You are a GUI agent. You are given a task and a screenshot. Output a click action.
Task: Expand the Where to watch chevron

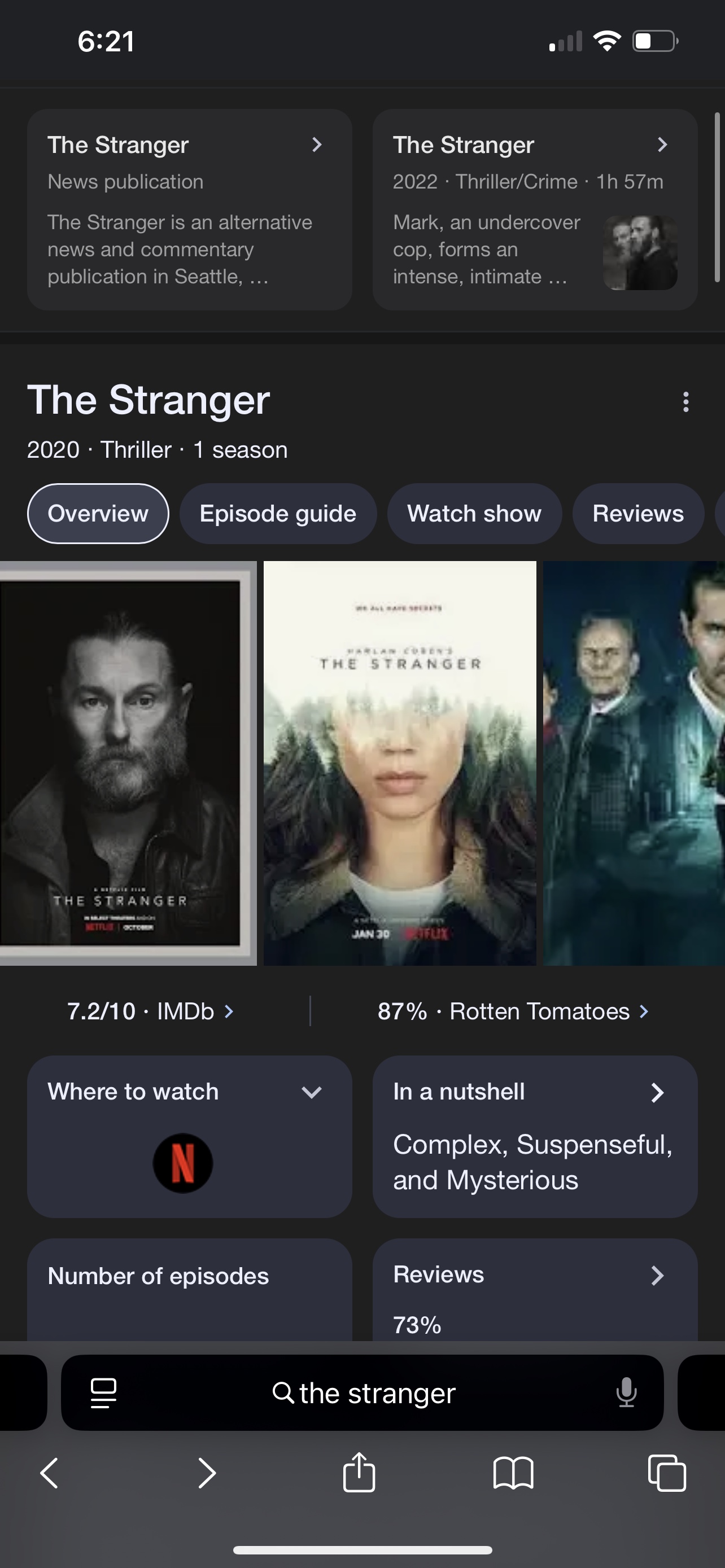click(312, 1093)
